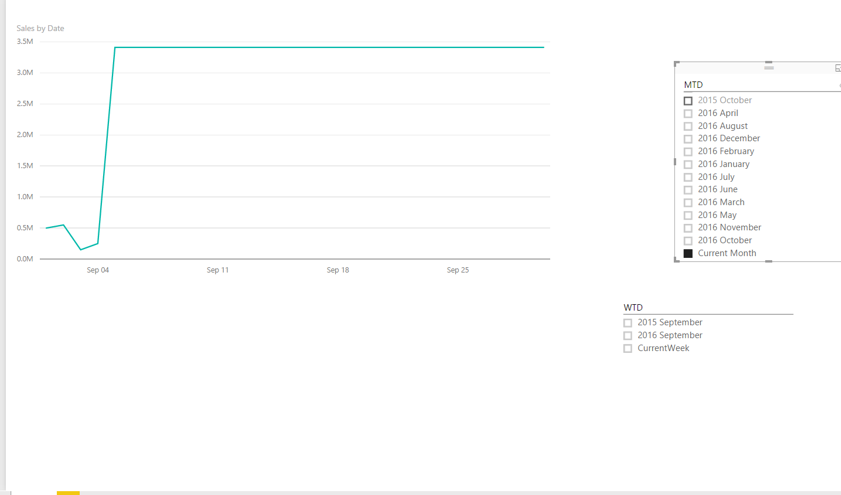Click the 3.5M y-axis label

click(25, 41)
